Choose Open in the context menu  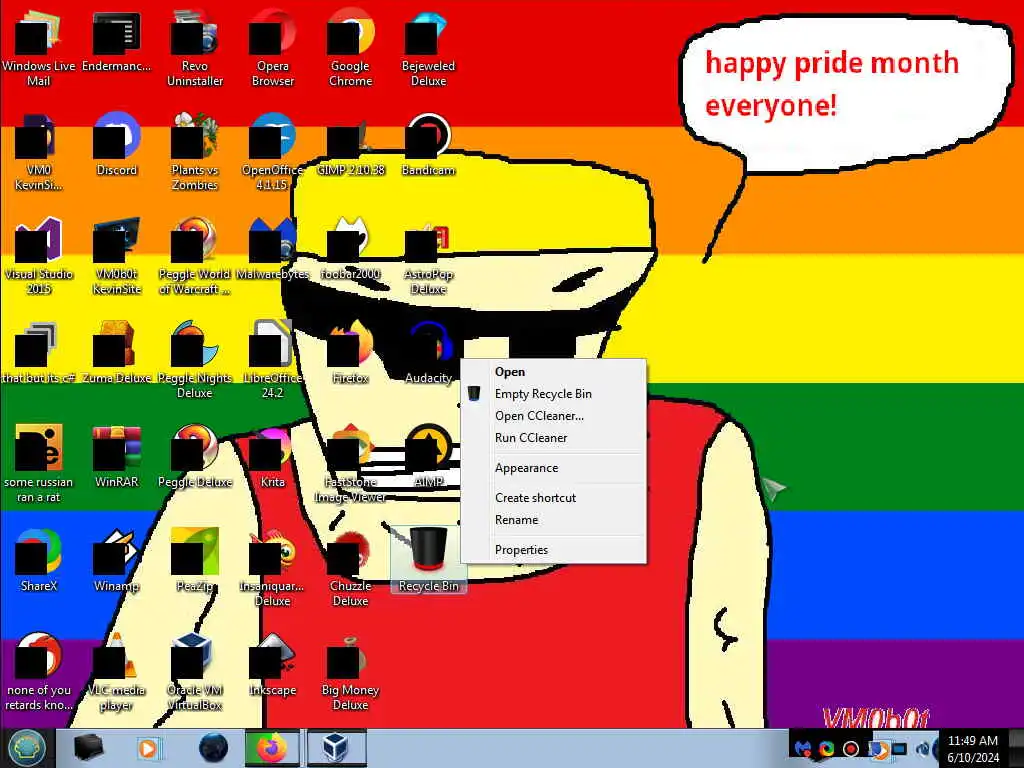click(554, 372)
